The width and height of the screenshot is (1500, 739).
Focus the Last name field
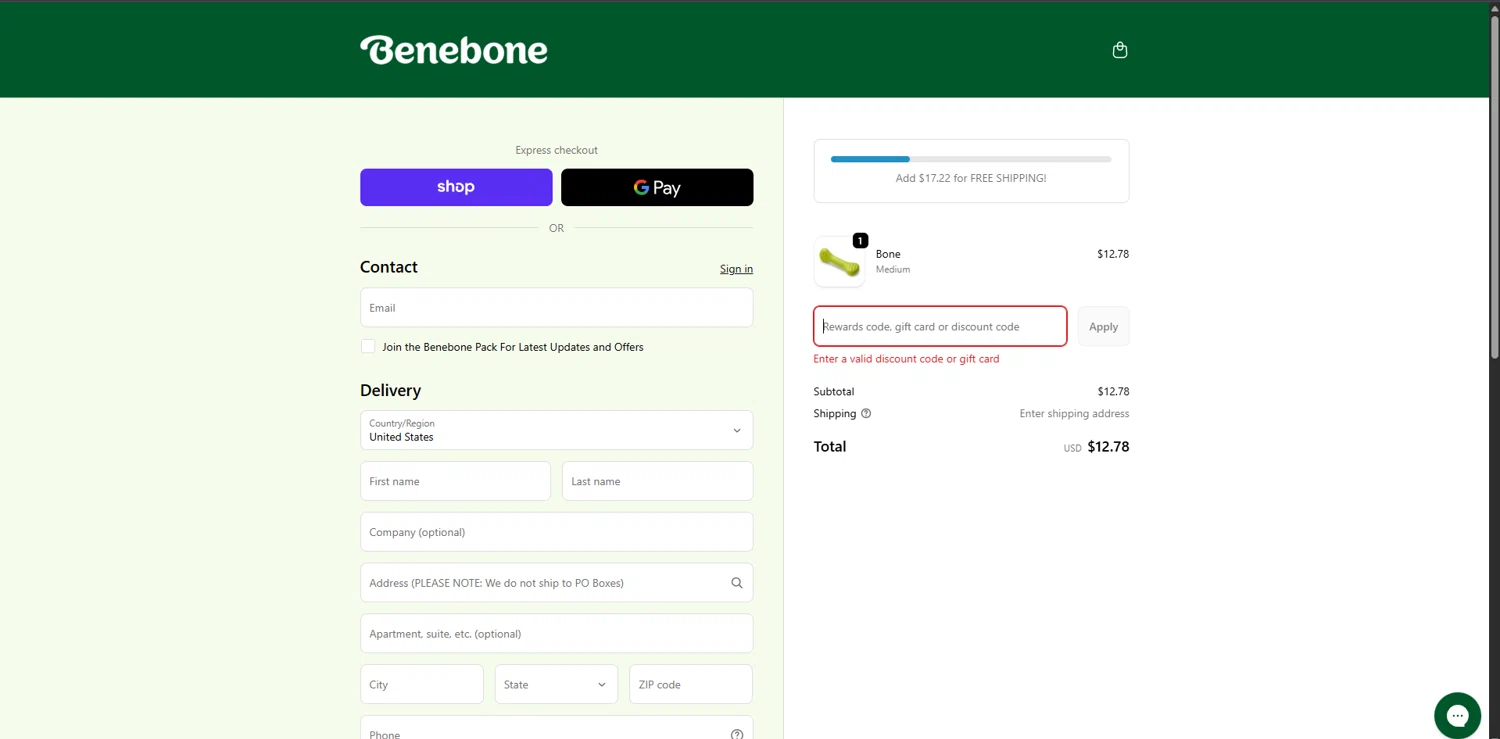657,481
